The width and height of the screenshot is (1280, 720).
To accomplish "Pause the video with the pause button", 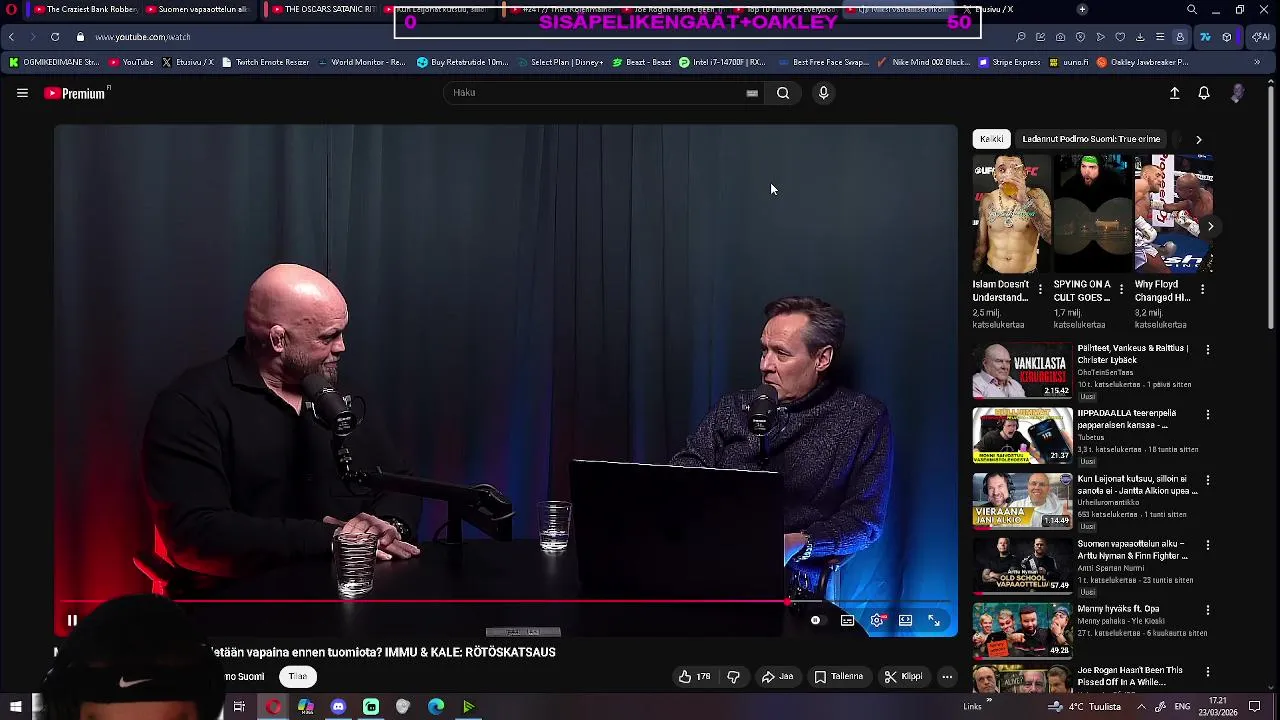I will 72,621.
